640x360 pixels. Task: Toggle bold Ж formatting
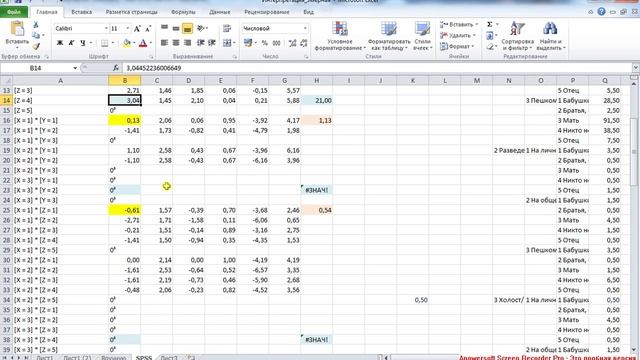point(60,42)
